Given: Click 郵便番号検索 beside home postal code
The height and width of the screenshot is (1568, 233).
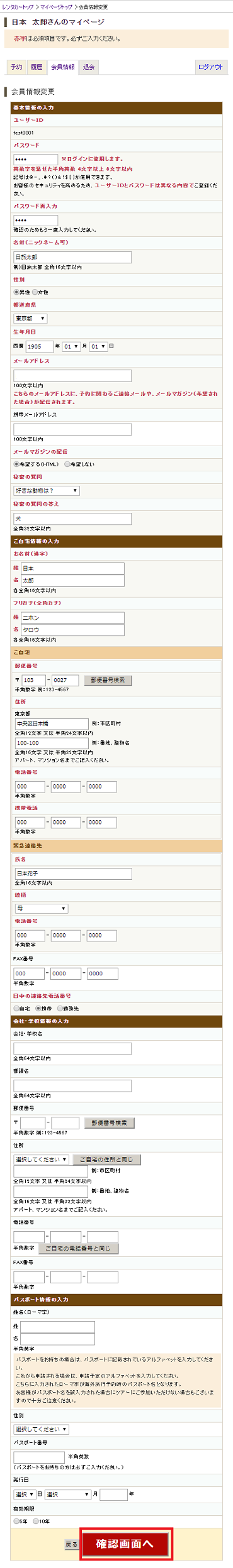Looking at the screenshot, I should (x=108, y=680).
